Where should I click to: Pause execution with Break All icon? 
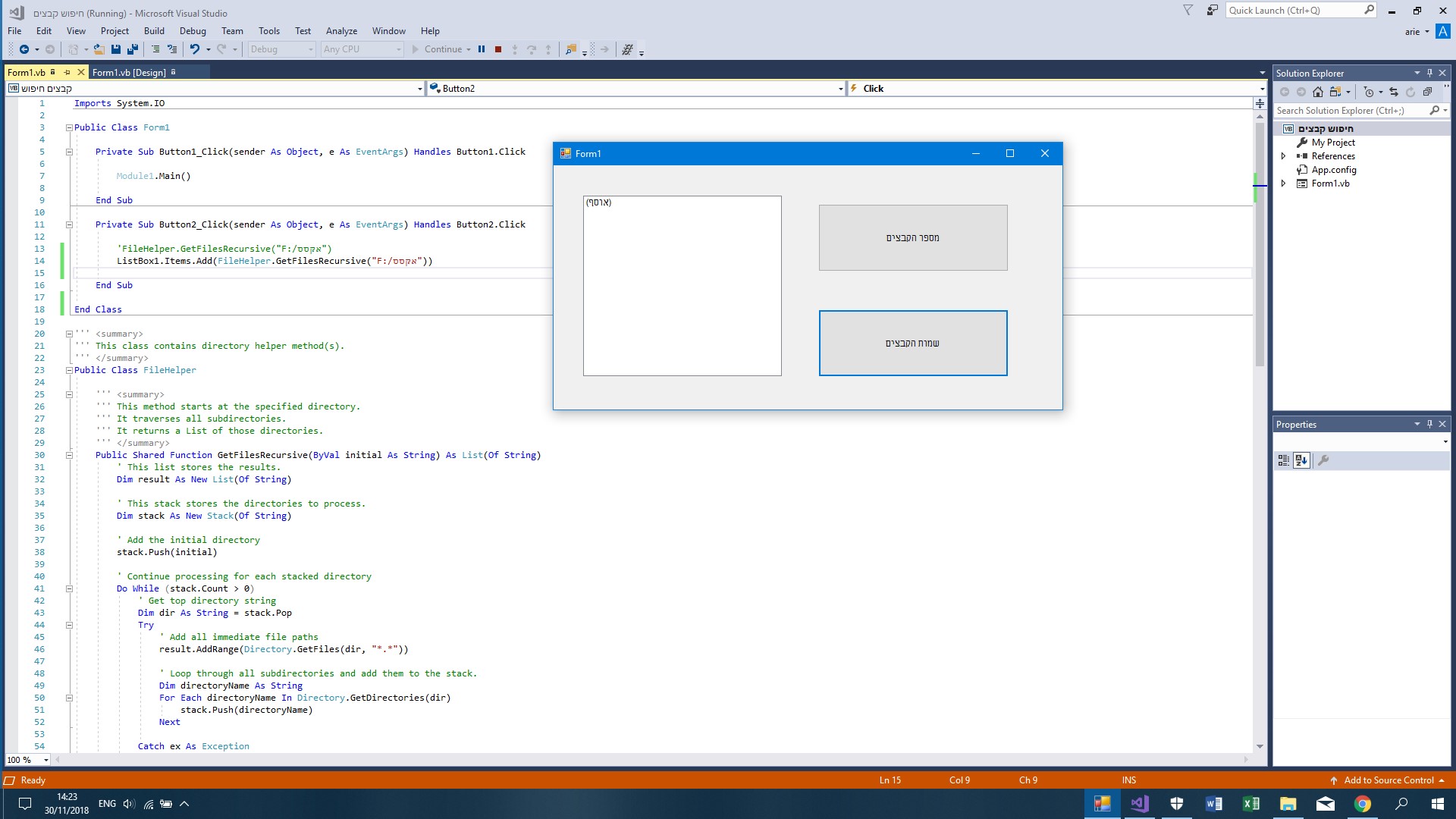[x=482, y=49]
